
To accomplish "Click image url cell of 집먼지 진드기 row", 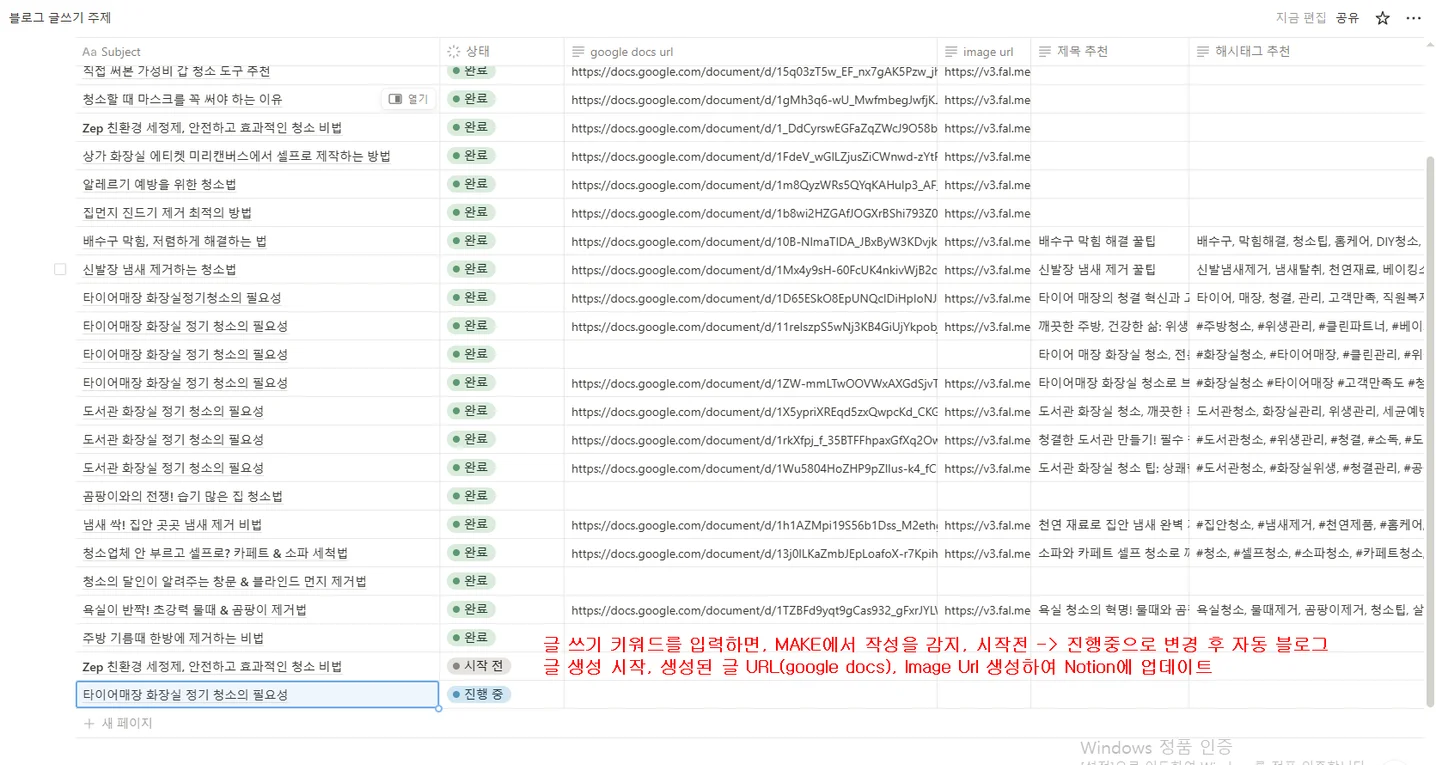I will [986, 213].
